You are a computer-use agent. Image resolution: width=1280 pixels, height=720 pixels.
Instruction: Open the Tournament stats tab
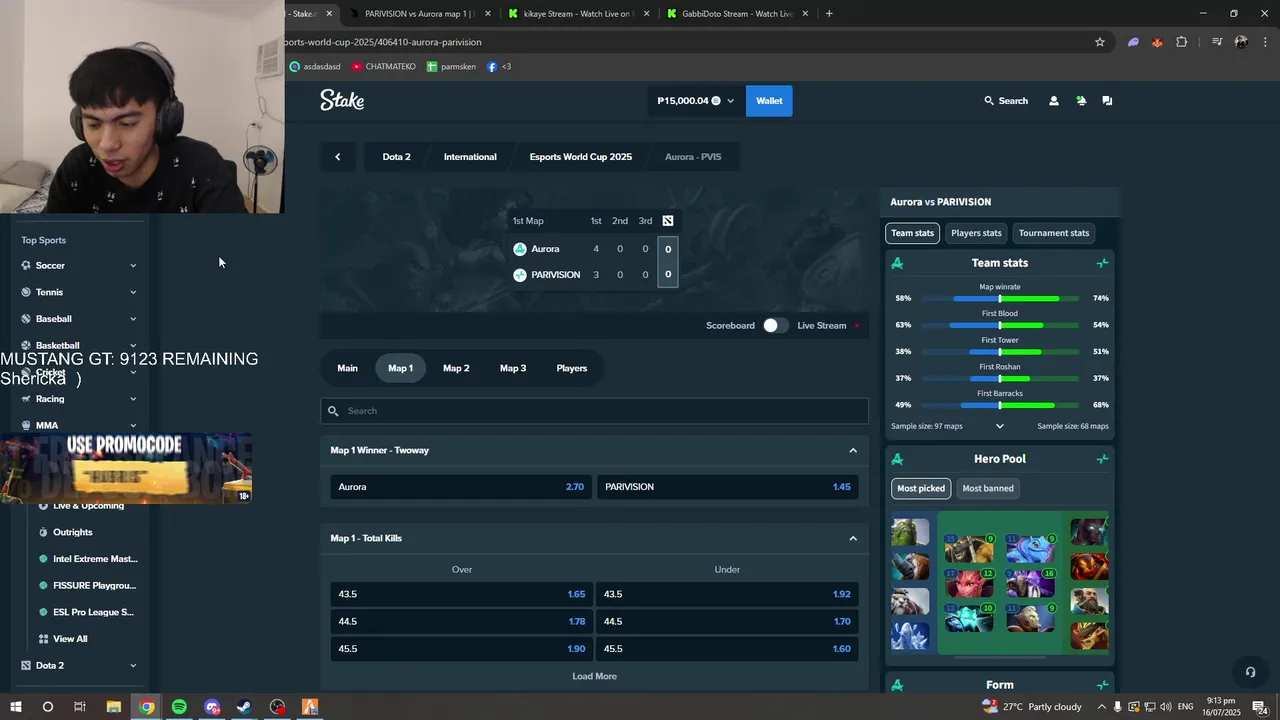pos(1054,233)
